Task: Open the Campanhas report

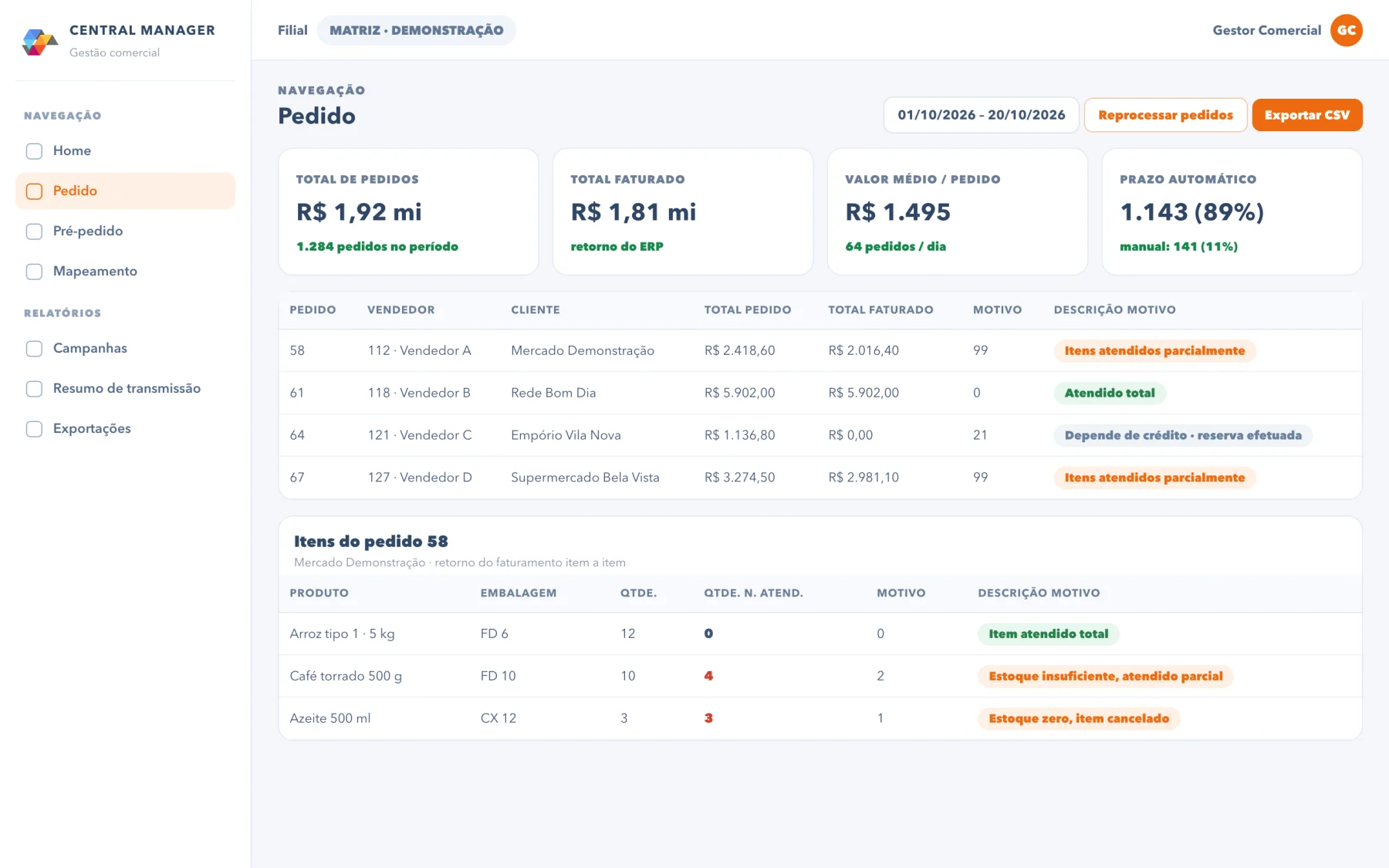Action: [125, 349]
